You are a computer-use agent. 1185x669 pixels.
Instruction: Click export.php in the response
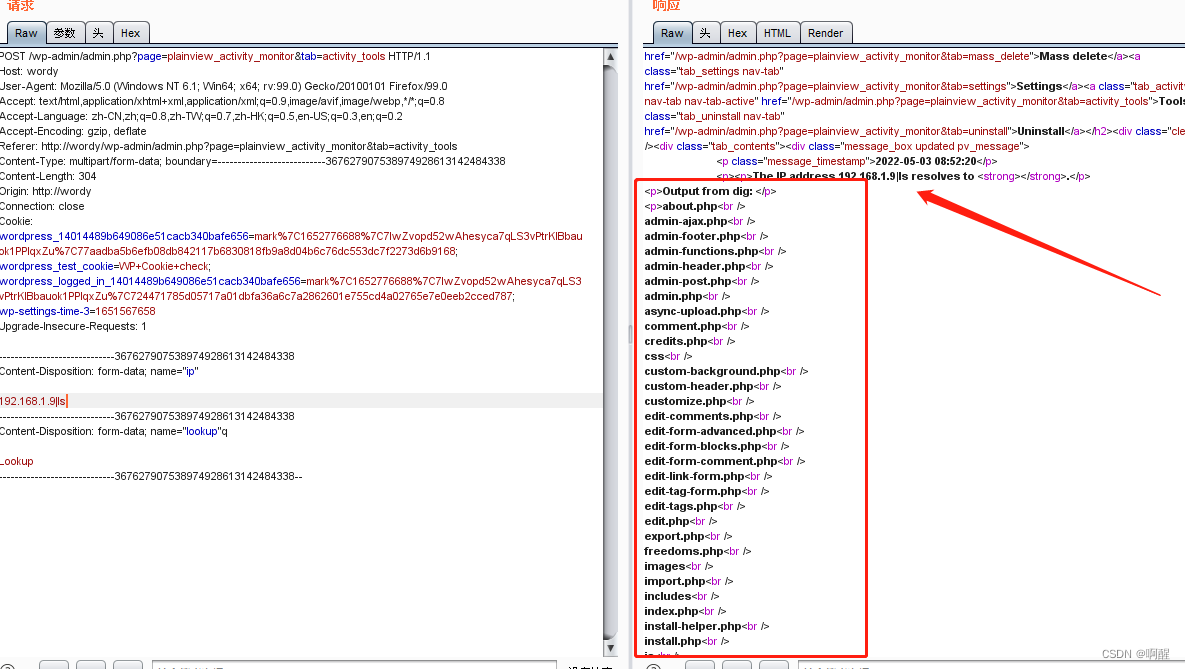pyautogui.click(x=674, y=536)
